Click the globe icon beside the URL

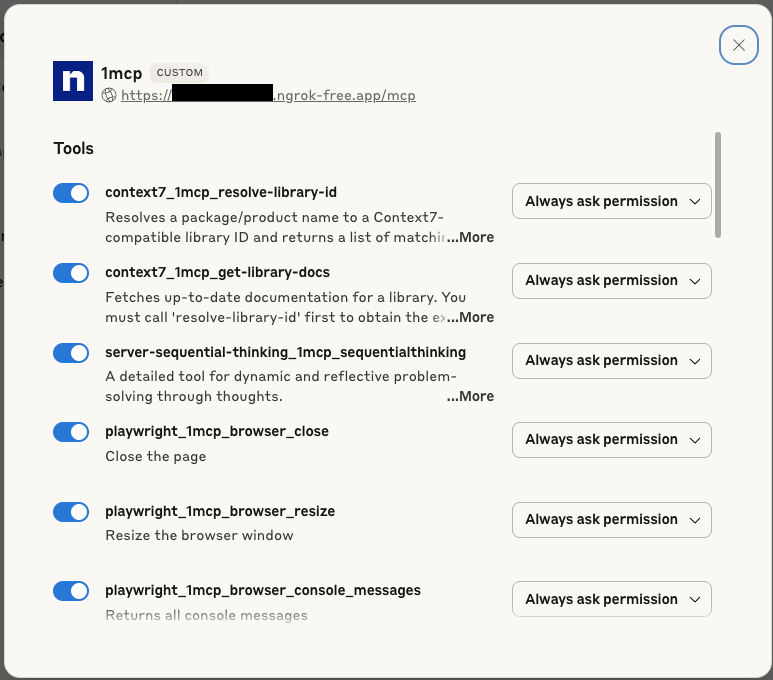point(109,95)
